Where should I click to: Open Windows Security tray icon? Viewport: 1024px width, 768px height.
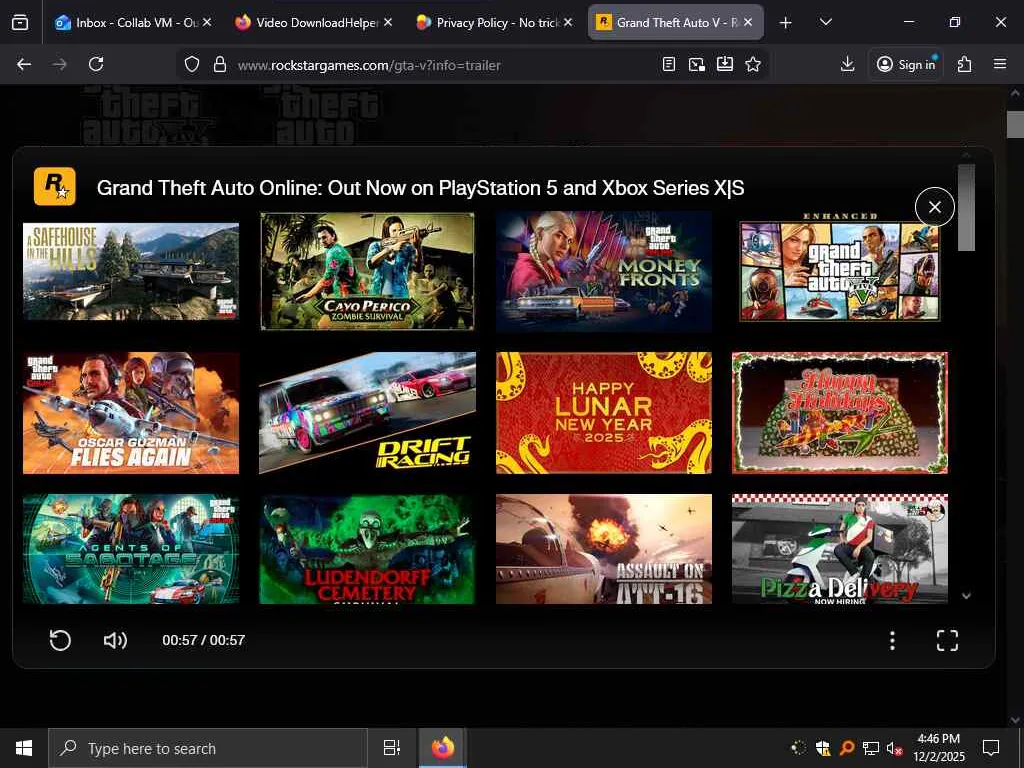click(x=823, y=748)
